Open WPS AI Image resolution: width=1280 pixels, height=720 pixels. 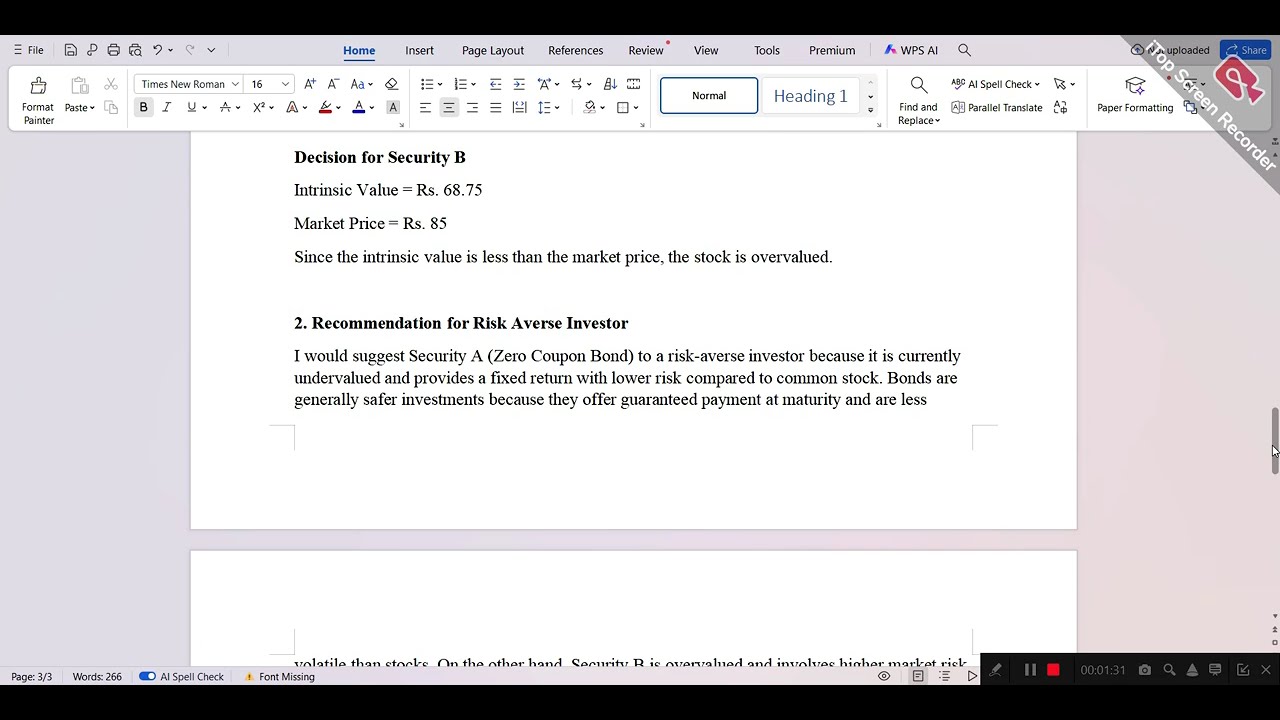coord(911,50)
